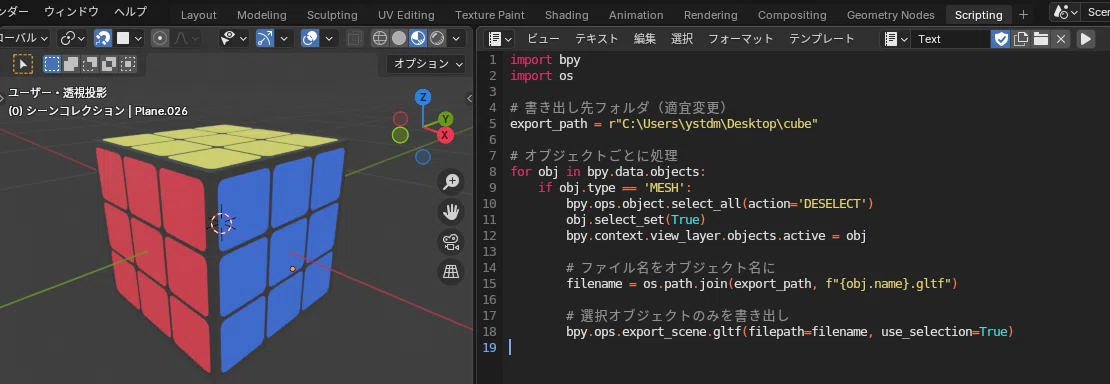Click the negative Y axis circle gizmo
Viewport: 1110px width, 384px height.
coord(400,135)
